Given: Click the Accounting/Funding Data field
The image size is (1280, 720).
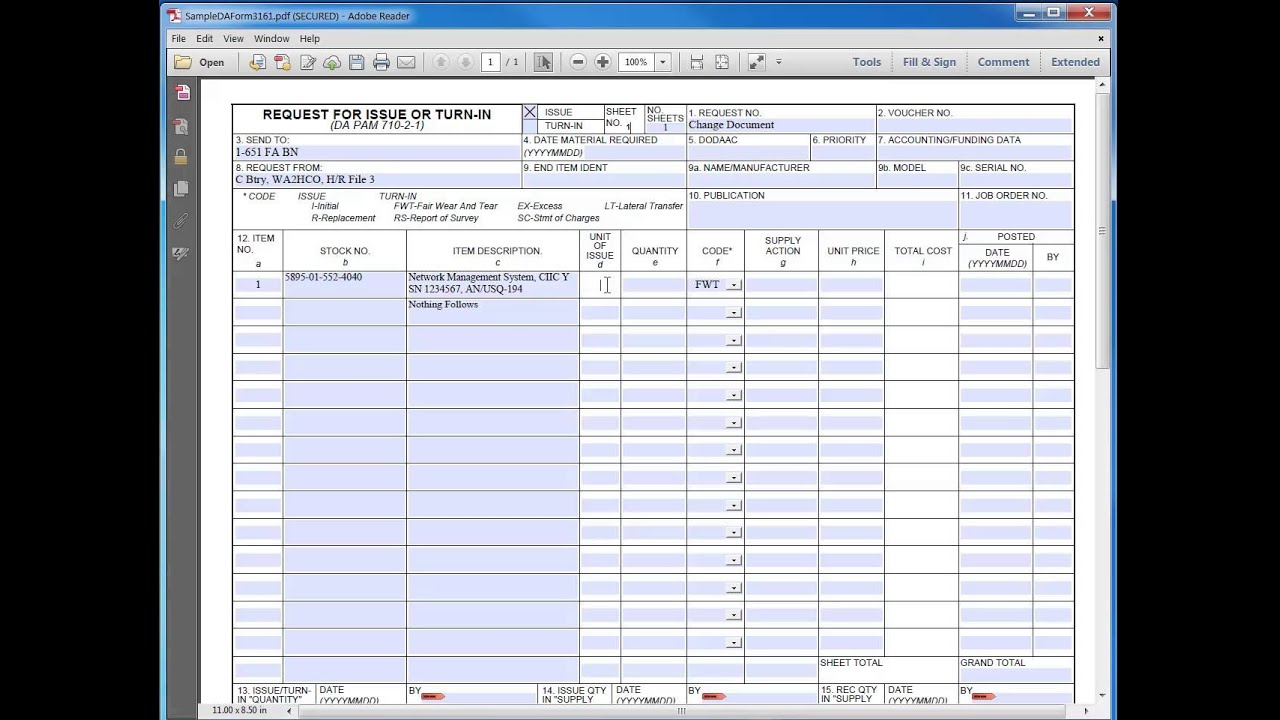Looking at the screenshot, I should tap(975, 153).
